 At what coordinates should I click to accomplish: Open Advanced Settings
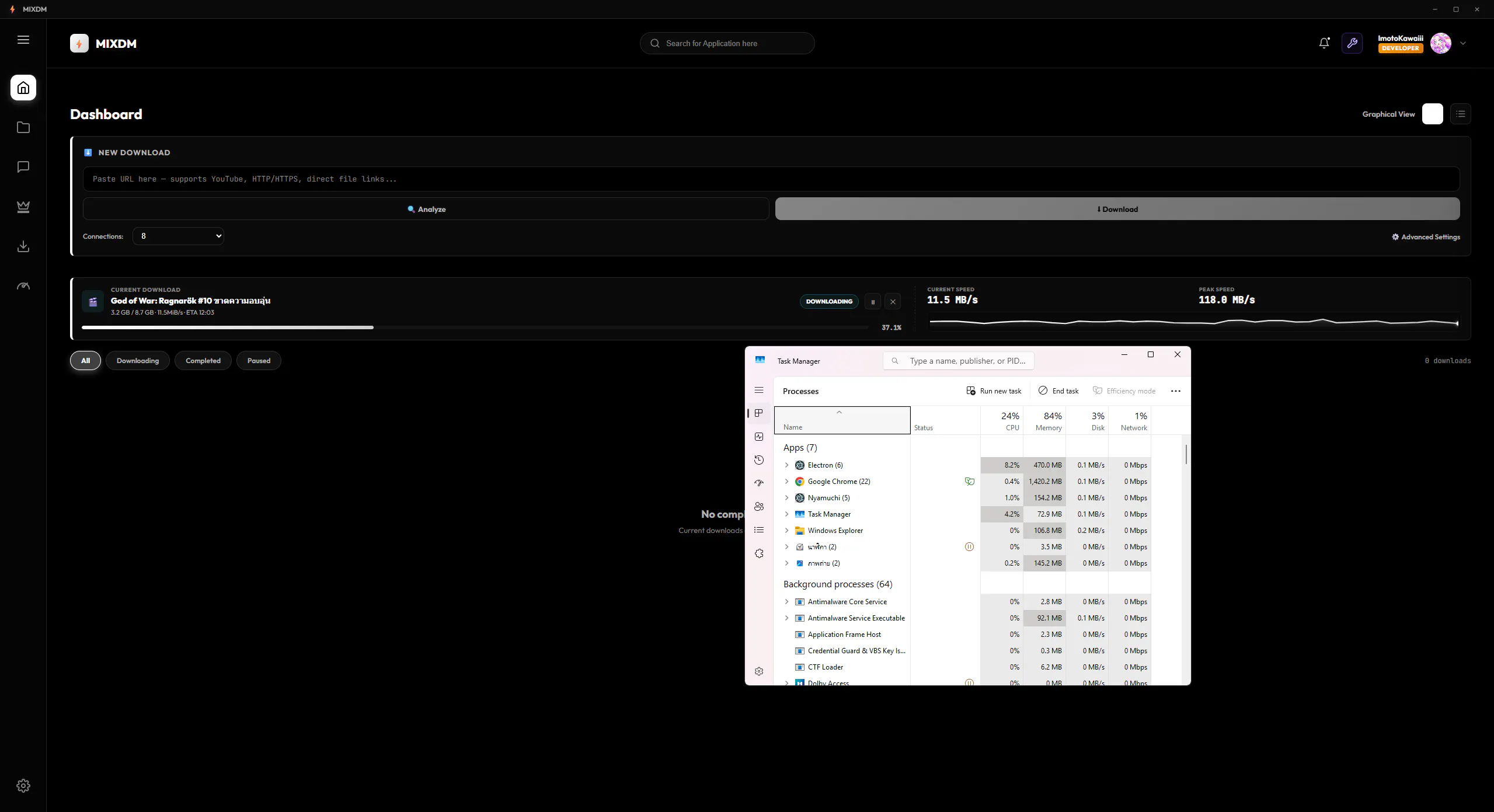pos(1426,237)
